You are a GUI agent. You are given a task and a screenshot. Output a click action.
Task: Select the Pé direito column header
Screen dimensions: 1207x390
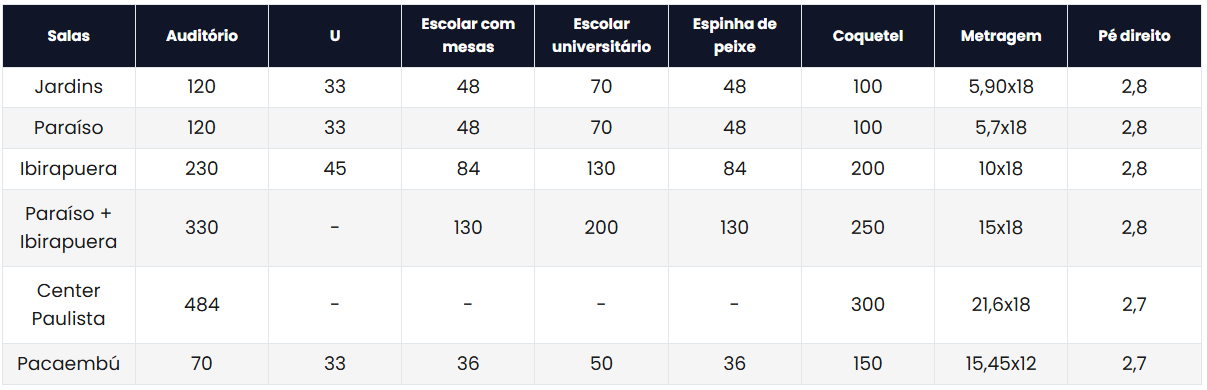1134,36
